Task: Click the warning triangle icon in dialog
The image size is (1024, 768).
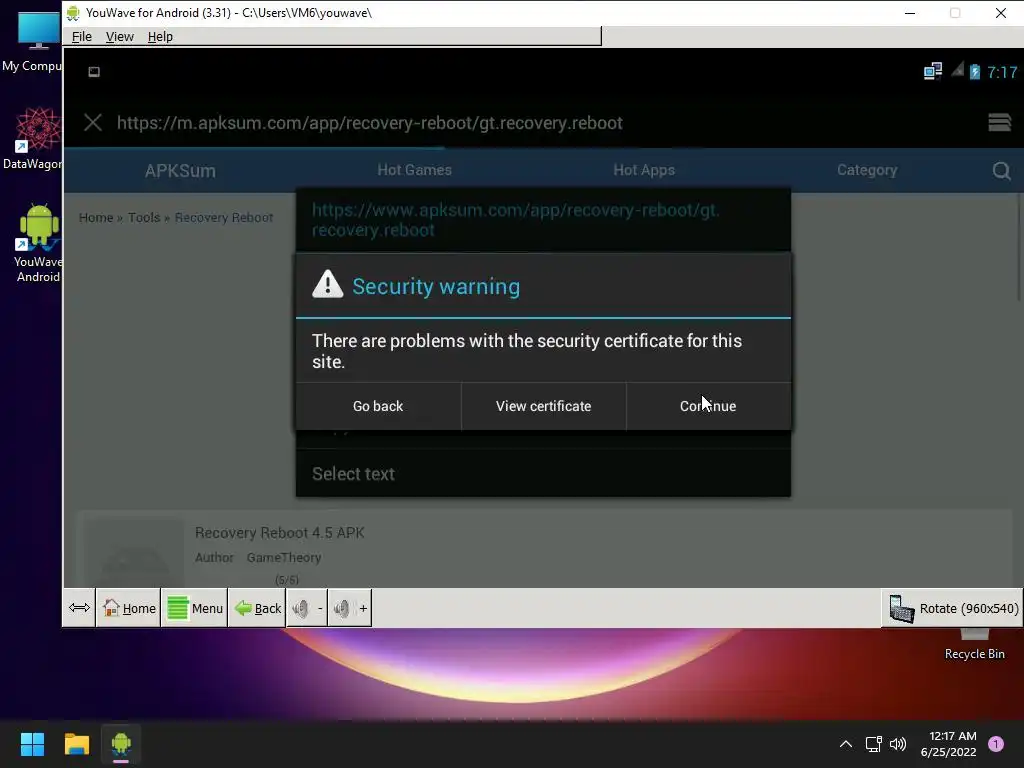Action: pos(328,285)
